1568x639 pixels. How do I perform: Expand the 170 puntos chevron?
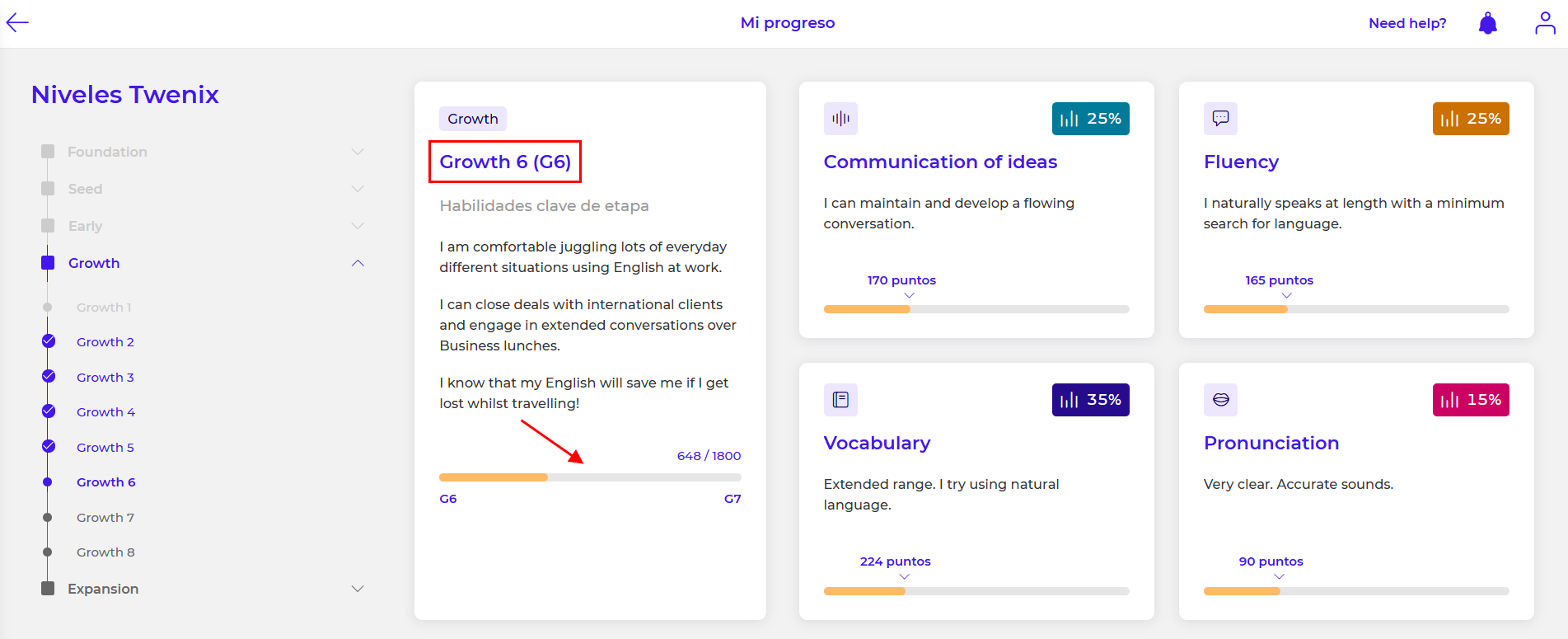[909, 295]
